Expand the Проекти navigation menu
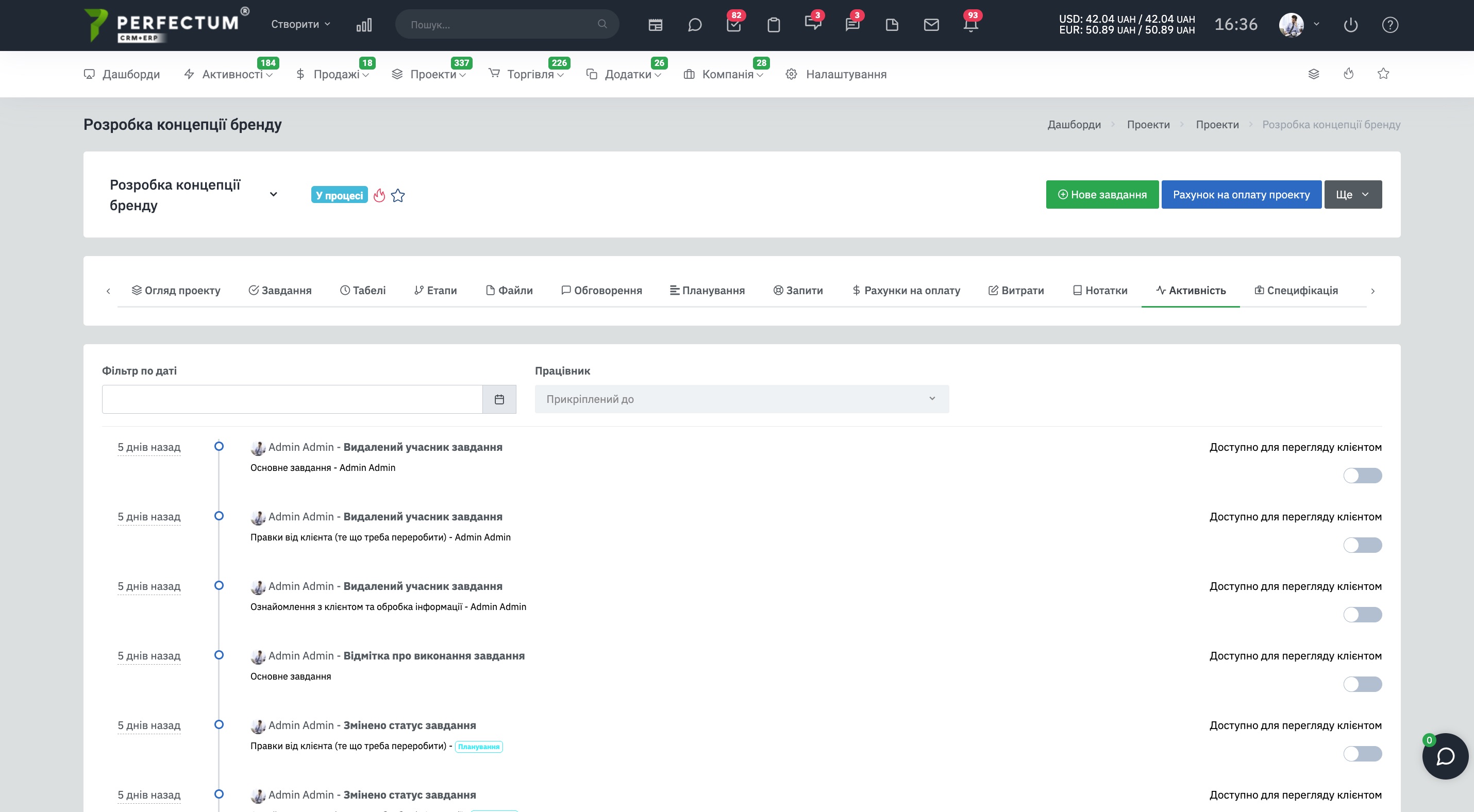The height and width of the screenshot is (812, 1474). [429, 74]
